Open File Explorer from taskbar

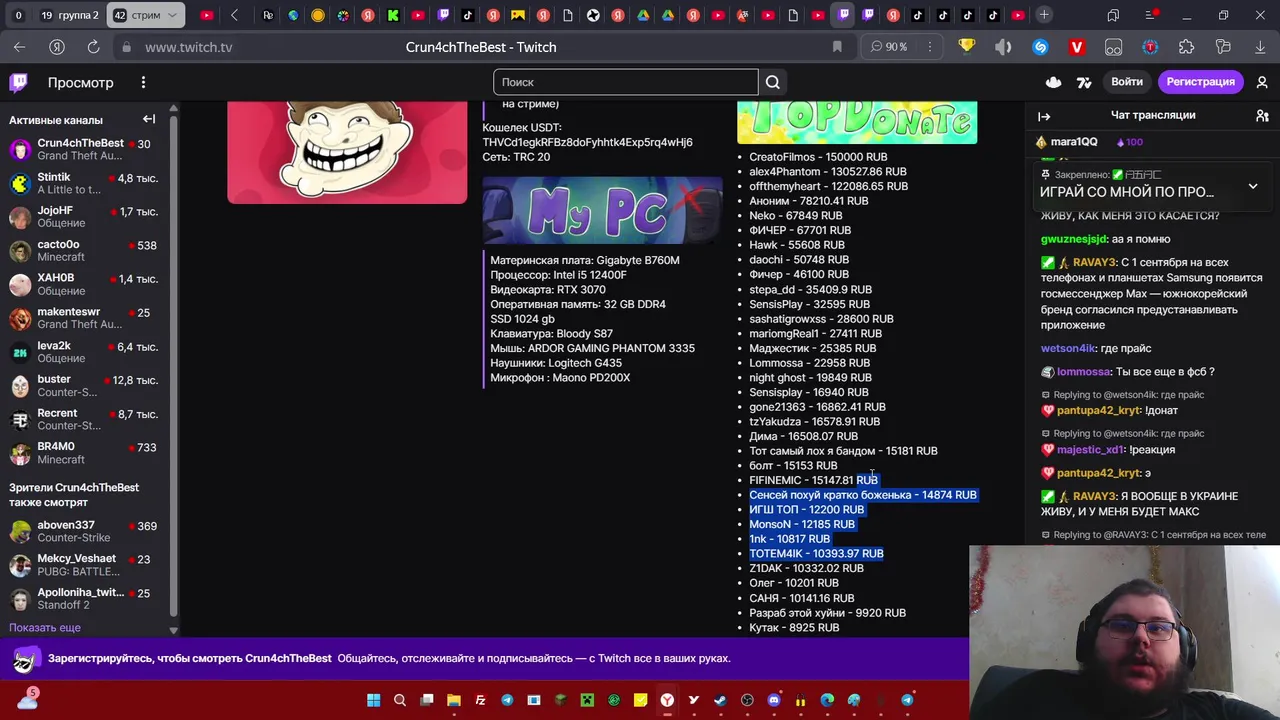453,700
